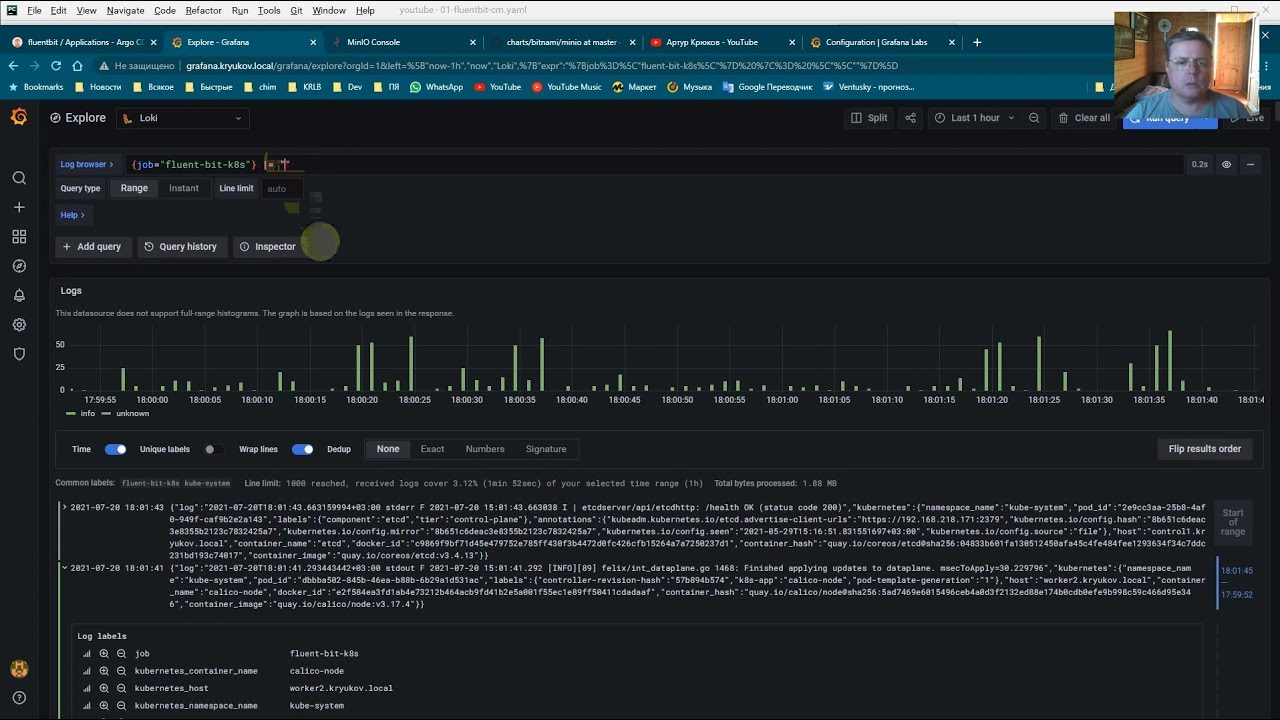Click Flip results order button
The width and height of the screenshot is (1280, 720).
[x=1204, y=449]
